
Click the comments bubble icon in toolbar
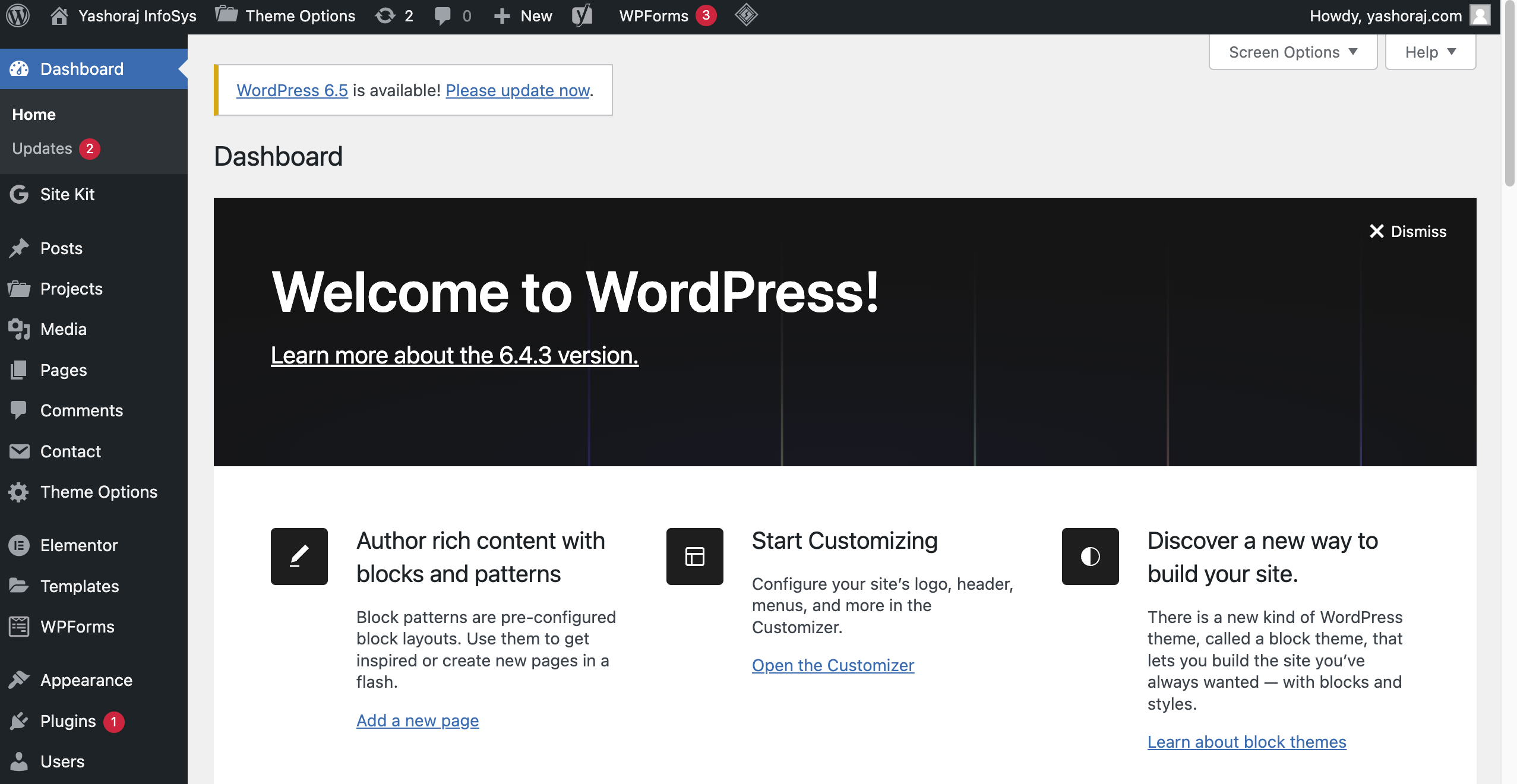click(443, 15)
